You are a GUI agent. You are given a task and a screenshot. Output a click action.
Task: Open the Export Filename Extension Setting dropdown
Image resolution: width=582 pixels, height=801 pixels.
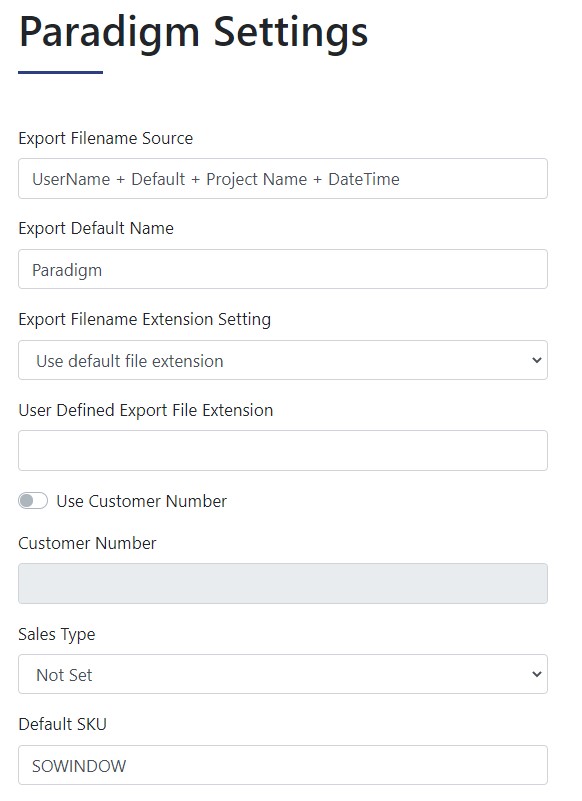pyautogui.click(x=283, y=360)
